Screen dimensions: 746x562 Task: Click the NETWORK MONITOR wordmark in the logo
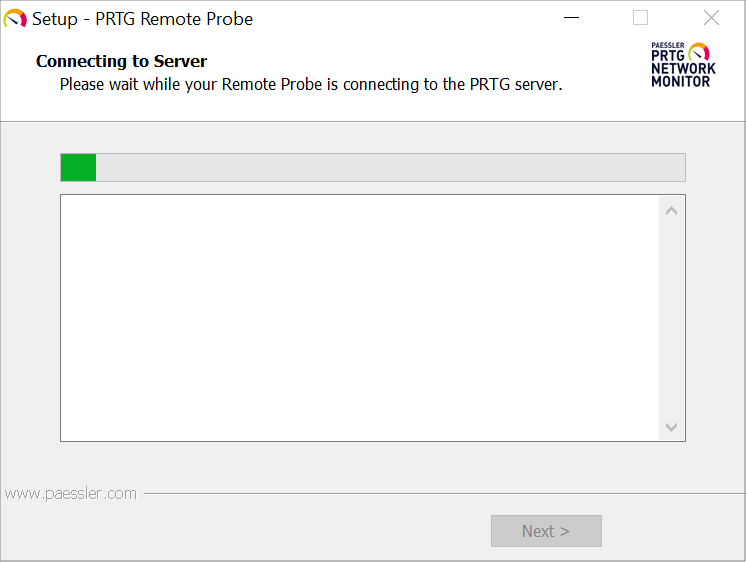click(x=683, y=75)
